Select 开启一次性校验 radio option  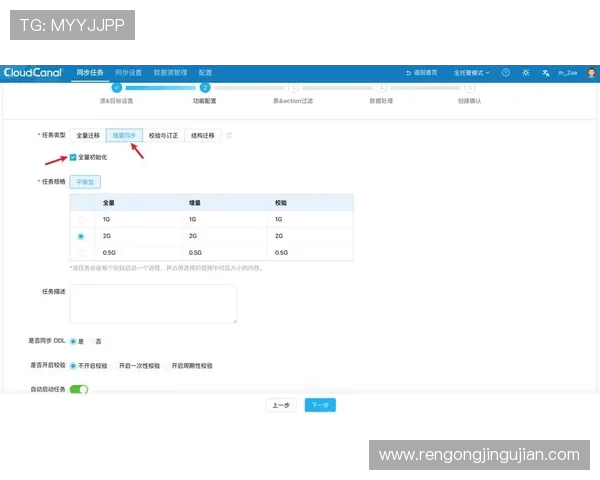pyautogui.click(x=117, y=366)
